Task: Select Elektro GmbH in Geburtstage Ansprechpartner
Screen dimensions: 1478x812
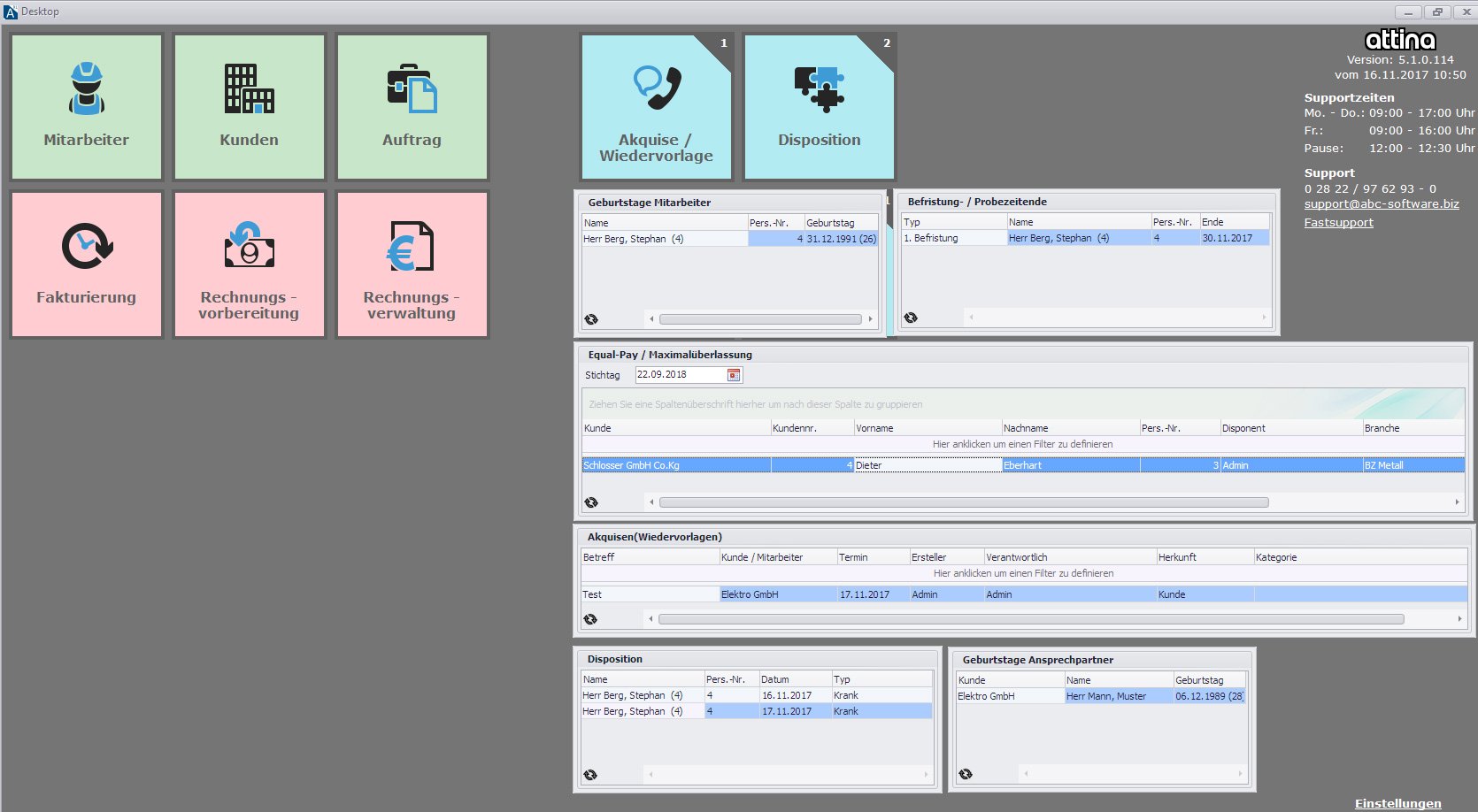Action: (1010, 696)
